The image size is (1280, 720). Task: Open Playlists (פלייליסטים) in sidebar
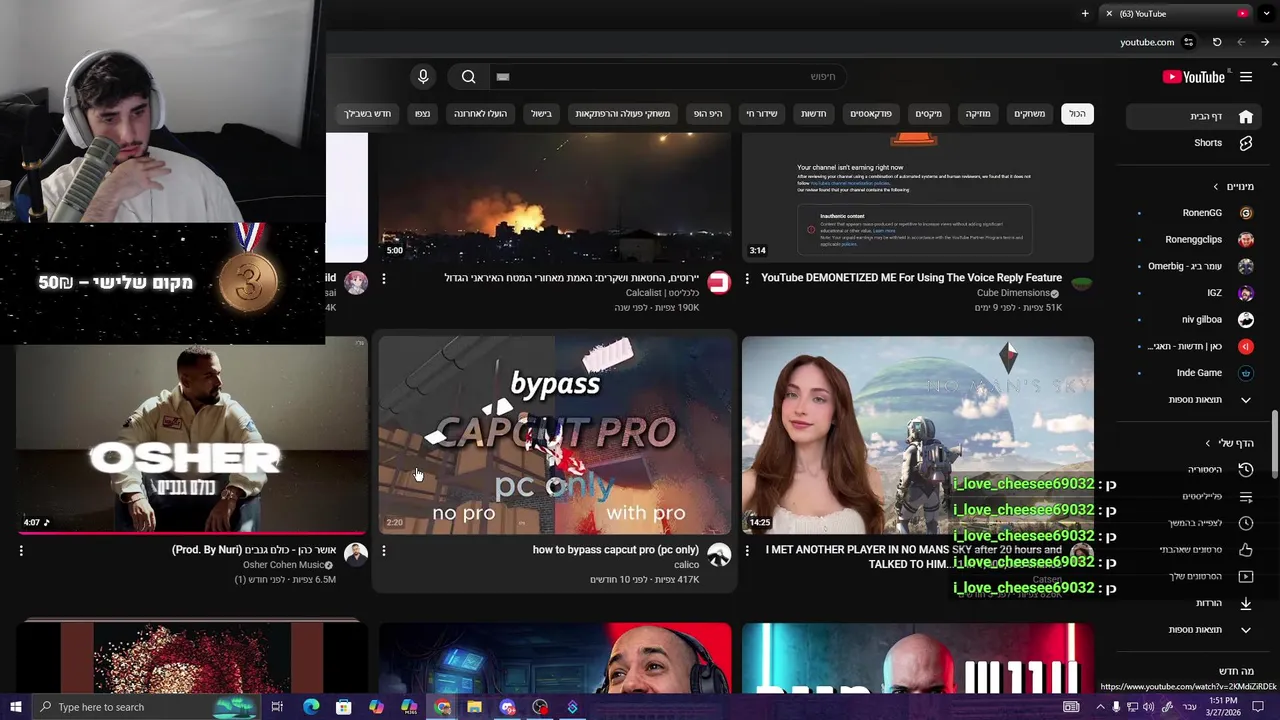pos(1195,497)
